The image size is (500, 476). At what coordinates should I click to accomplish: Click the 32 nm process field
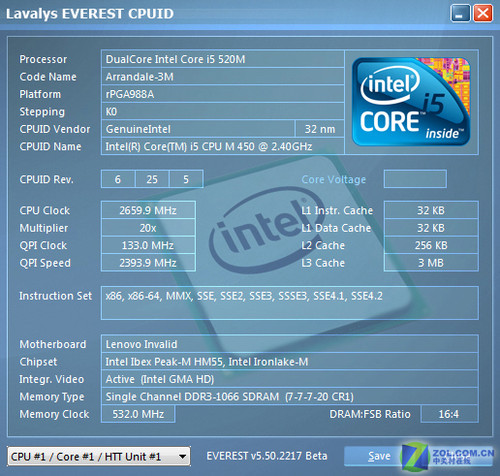(320, 129)
